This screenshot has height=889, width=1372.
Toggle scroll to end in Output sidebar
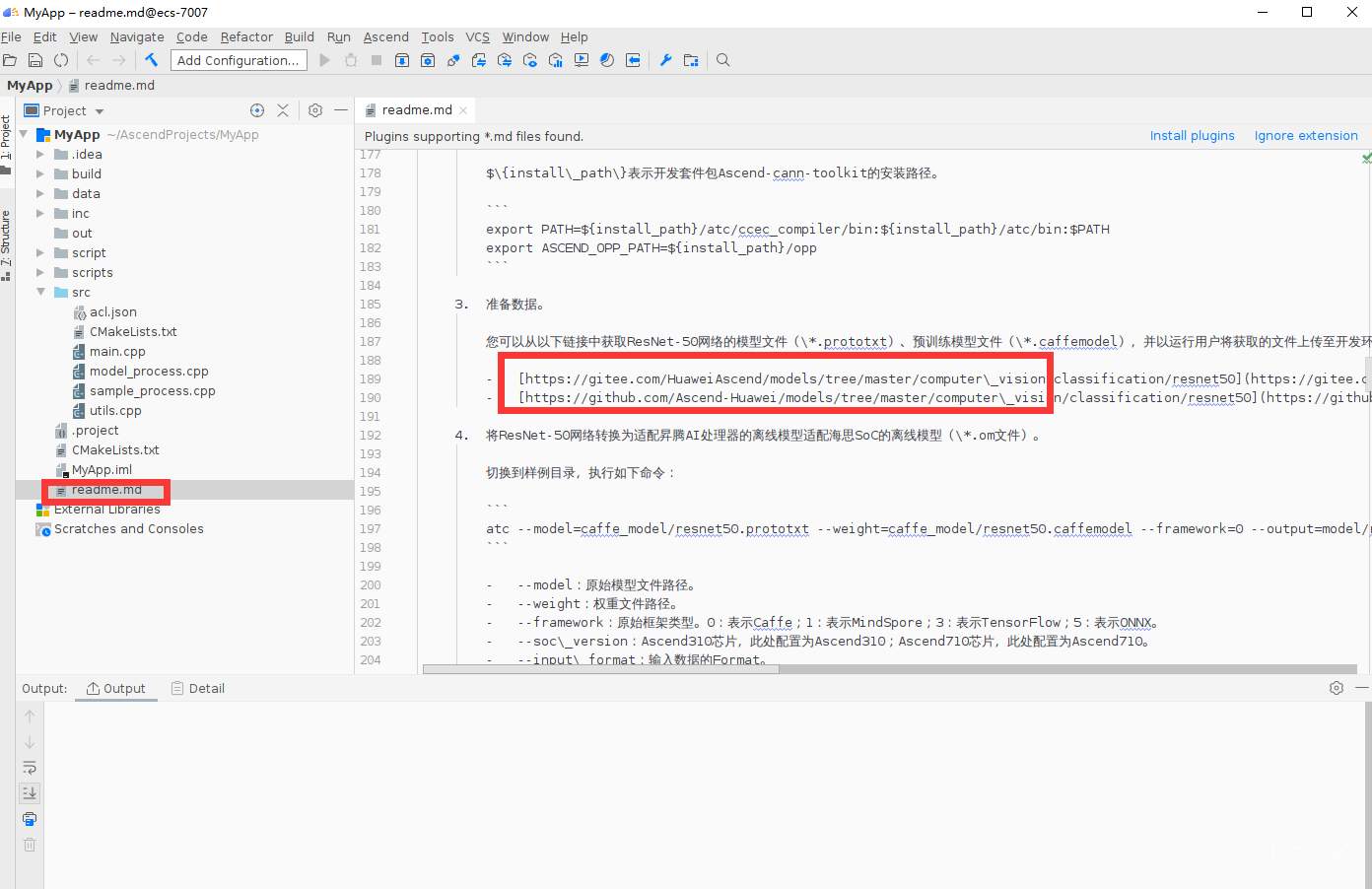(30, 793)
